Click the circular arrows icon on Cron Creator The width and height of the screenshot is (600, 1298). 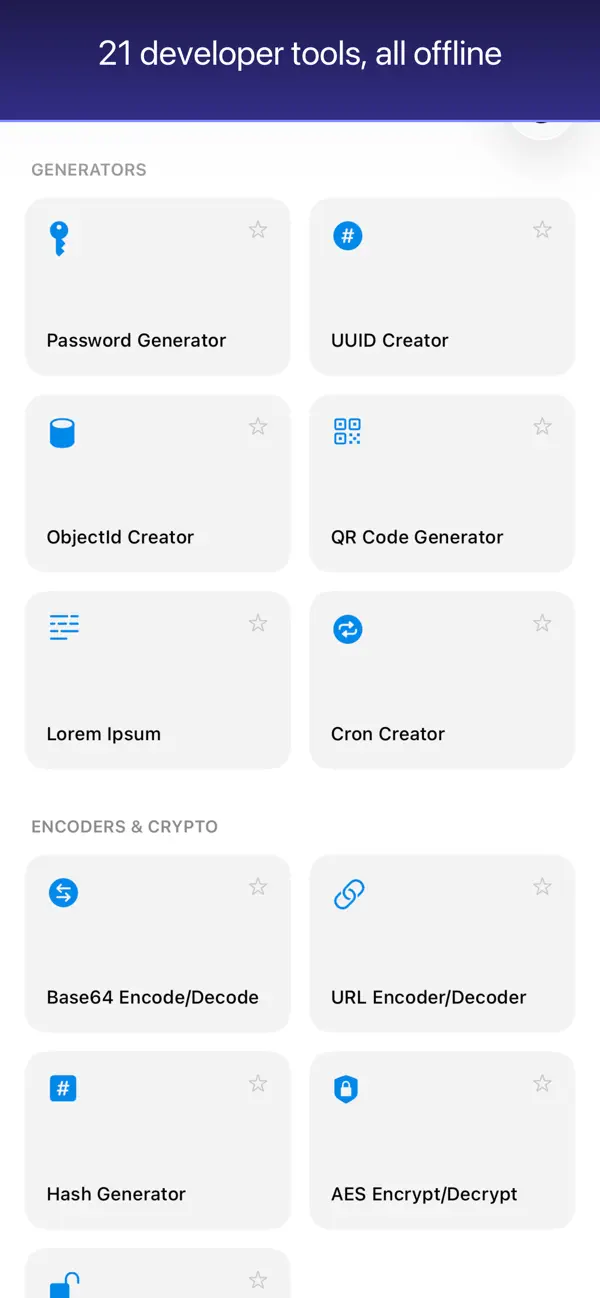pyautogui.click(x=347, y=629)
